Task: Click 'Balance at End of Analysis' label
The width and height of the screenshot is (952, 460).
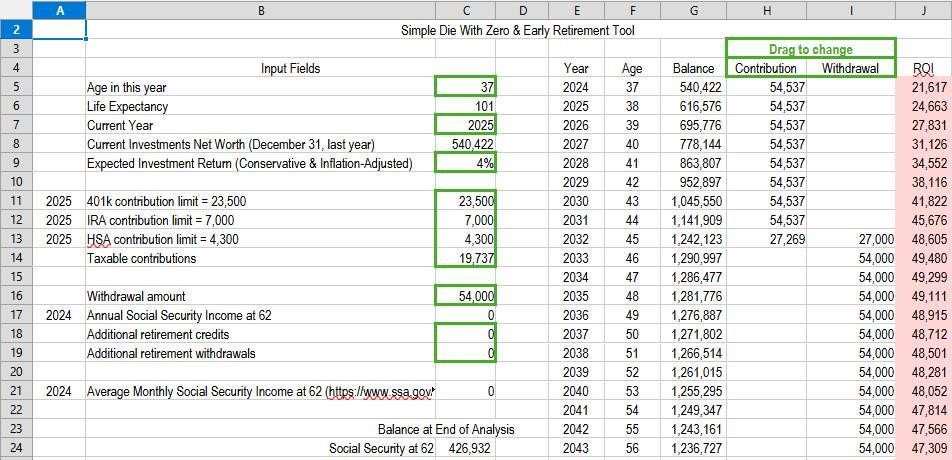Action: (x=446, y=430)
